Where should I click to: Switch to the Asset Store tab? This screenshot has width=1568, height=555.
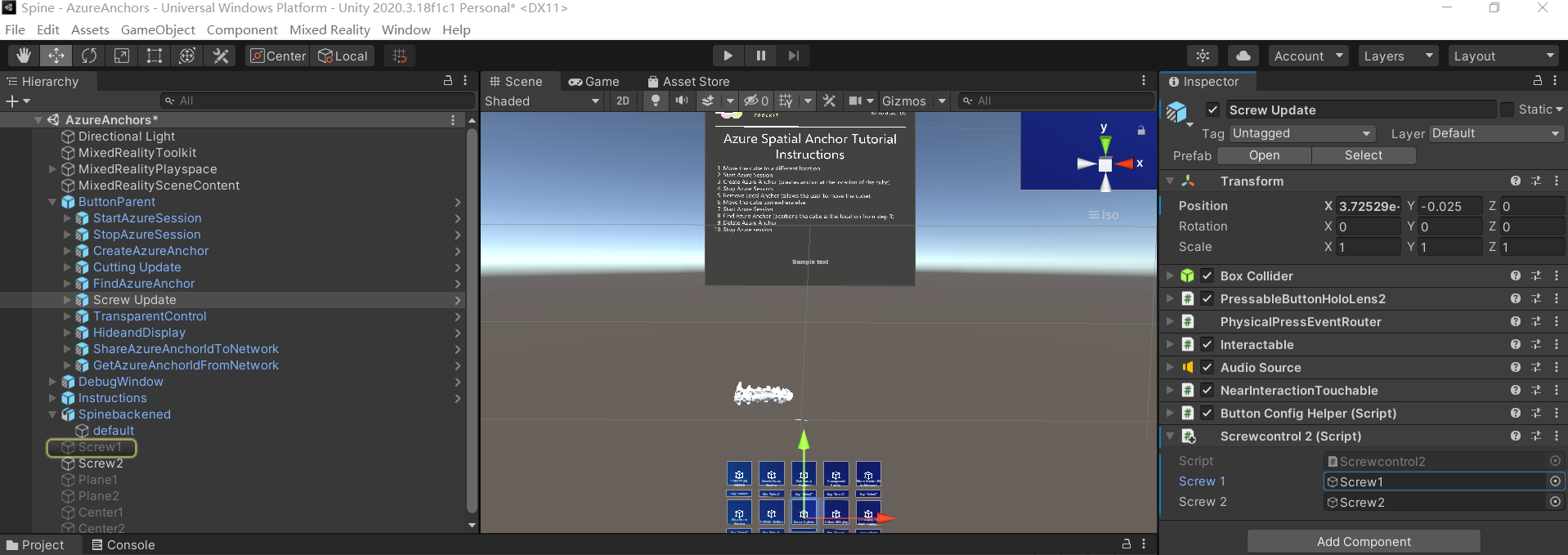[x=688, y=81]
